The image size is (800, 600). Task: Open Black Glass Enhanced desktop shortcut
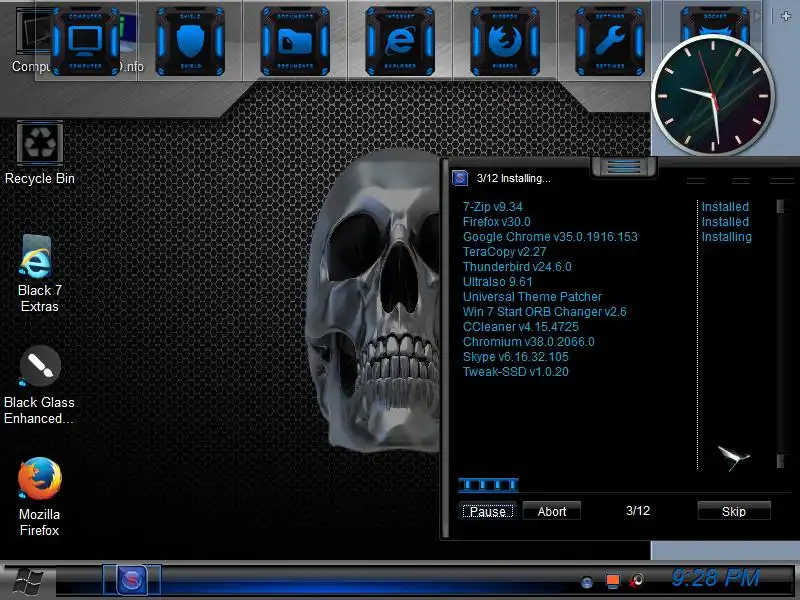coord(39,386)
